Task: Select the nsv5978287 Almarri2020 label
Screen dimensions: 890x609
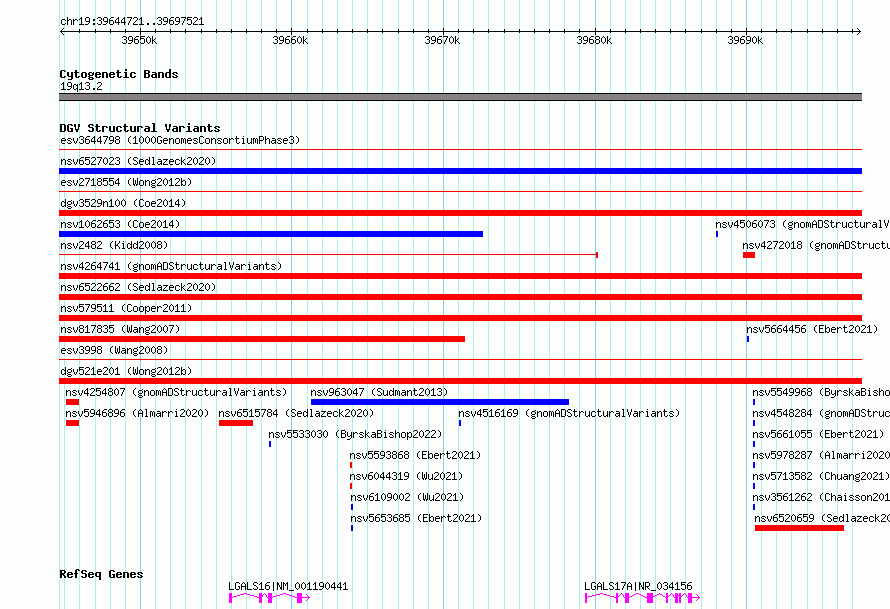Action: coord(821,455)
